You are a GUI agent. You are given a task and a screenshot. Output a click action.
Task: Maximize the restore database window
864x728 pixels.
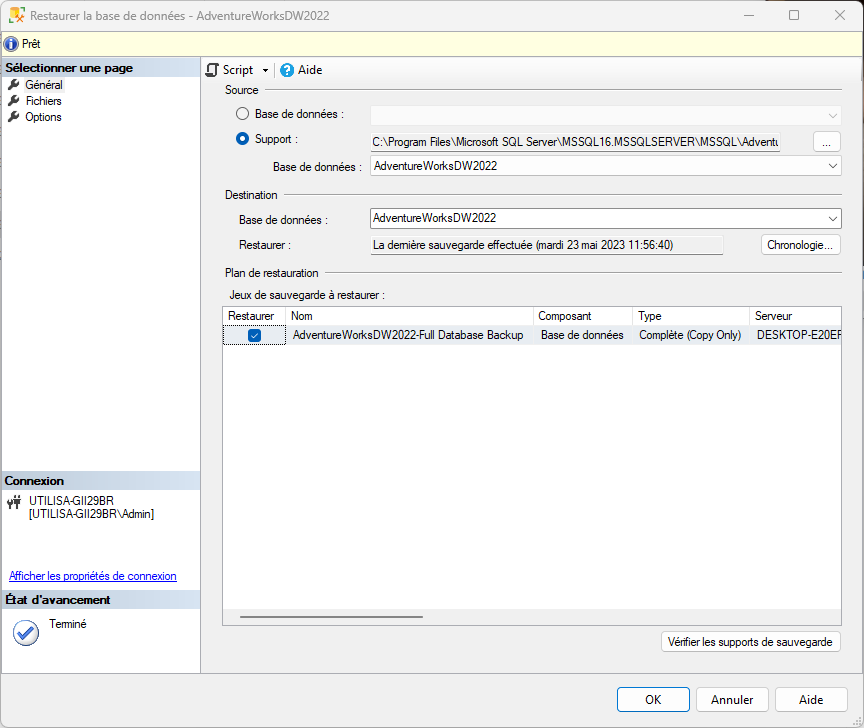(794, 15)
